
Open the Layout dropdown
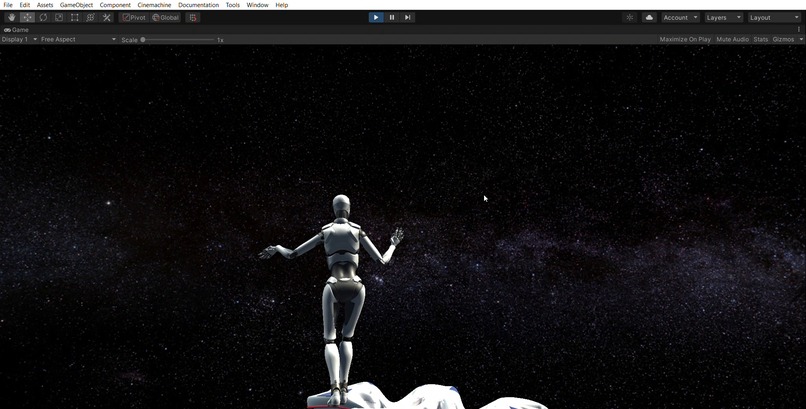click(x=774, y=17)
